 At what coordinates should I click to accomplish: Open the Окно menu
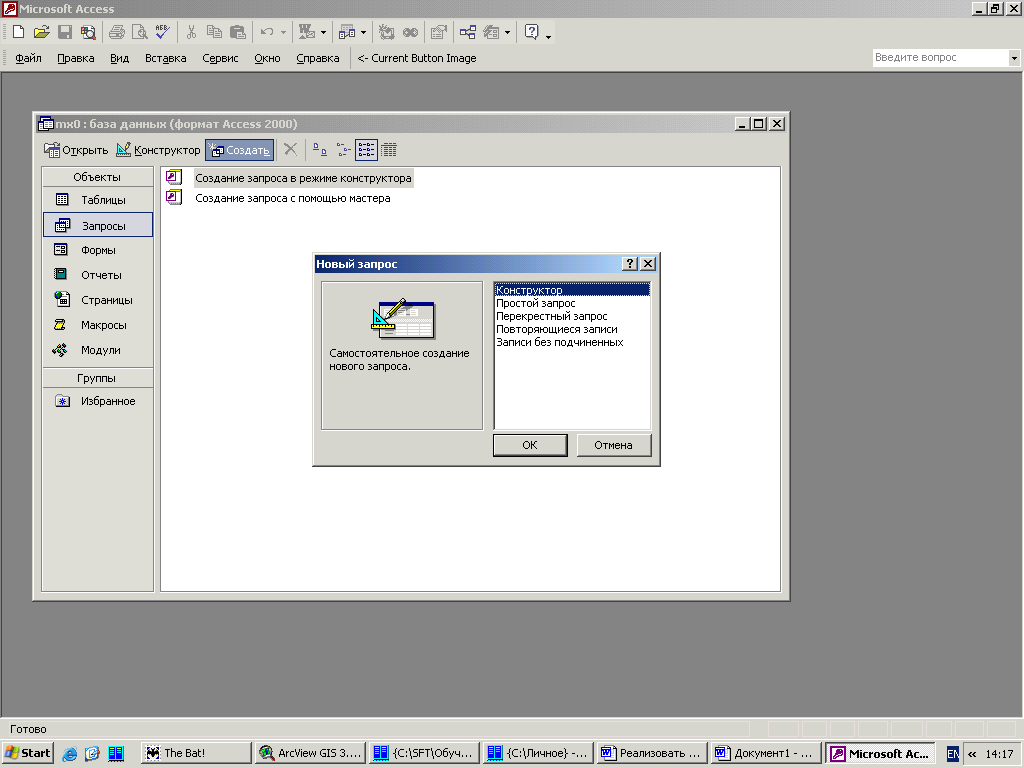267,58
